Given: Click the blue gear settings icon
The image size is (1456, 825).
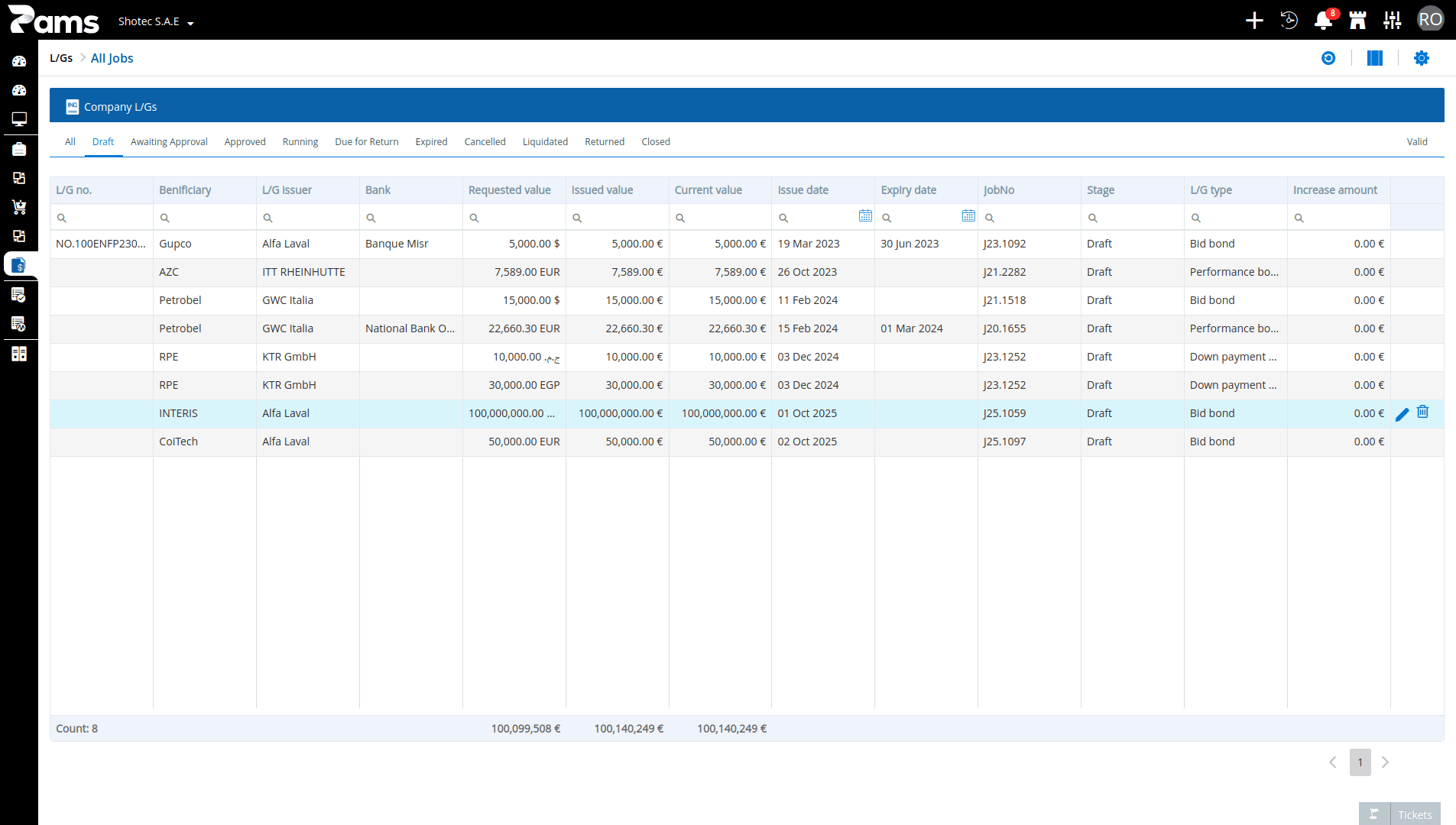Looking at the screenshot, I should point(1422,58).
